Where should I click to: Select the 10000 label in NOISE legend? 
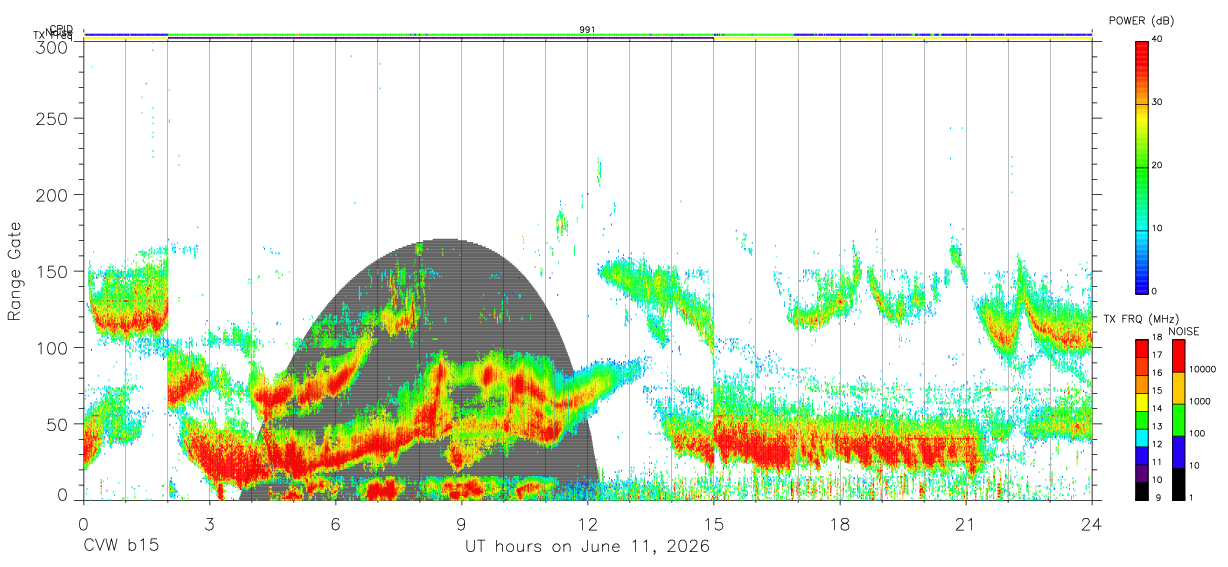tap(1203, 369)
